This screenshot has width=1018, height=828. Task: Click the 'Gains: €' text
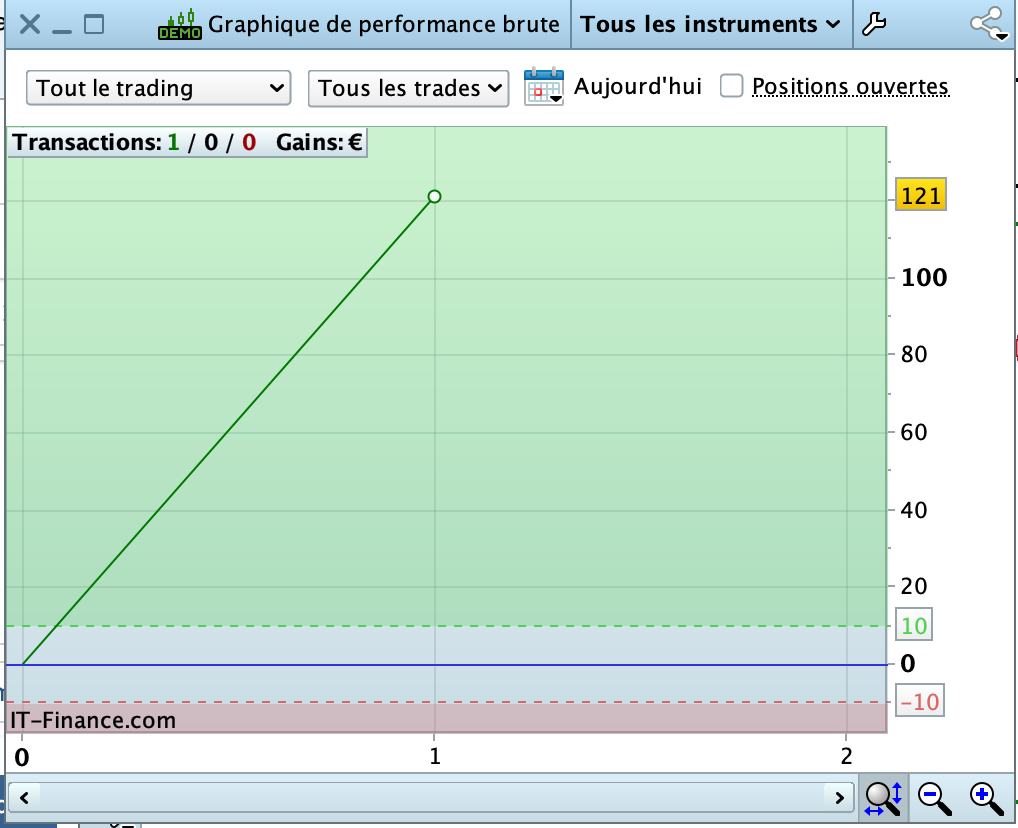point(319,142)
